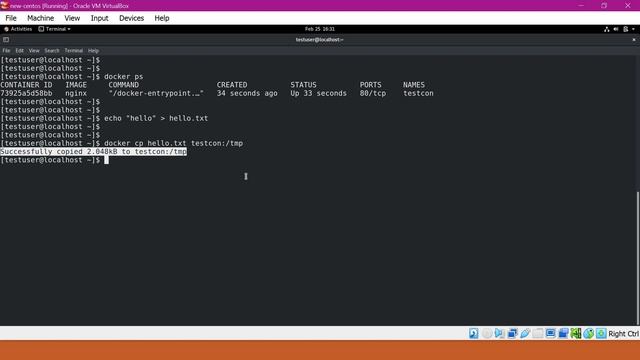Click network adapter status icon
640x360 pixels.
(512, 333)
